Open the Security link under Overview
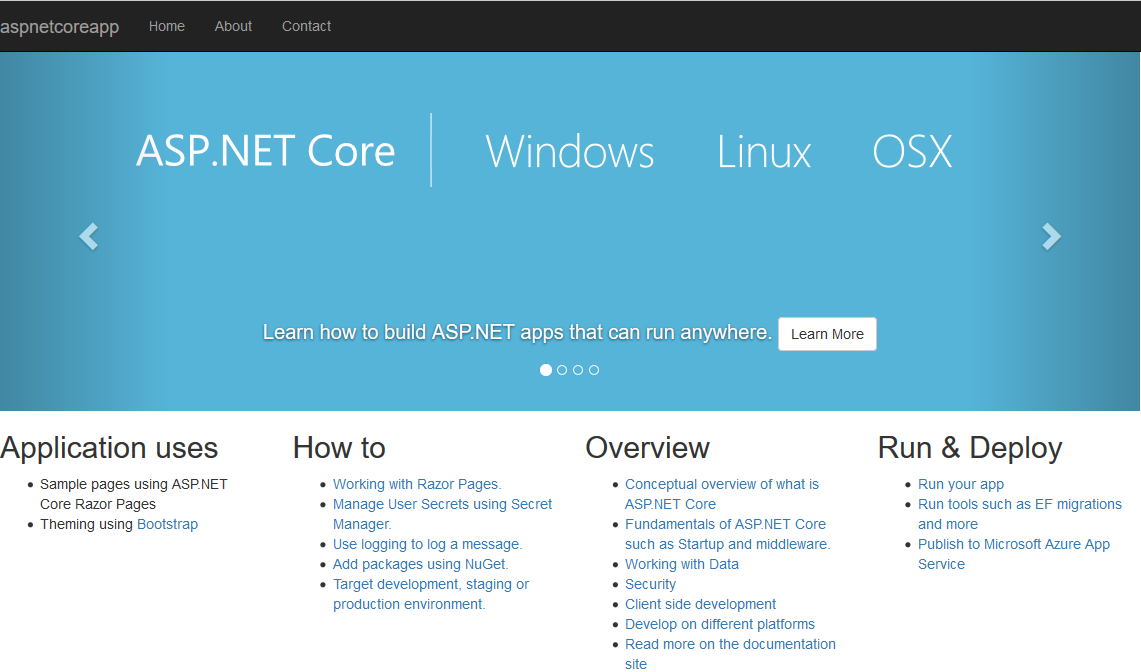Screen dimensions: 1141x672 point(650,584)
